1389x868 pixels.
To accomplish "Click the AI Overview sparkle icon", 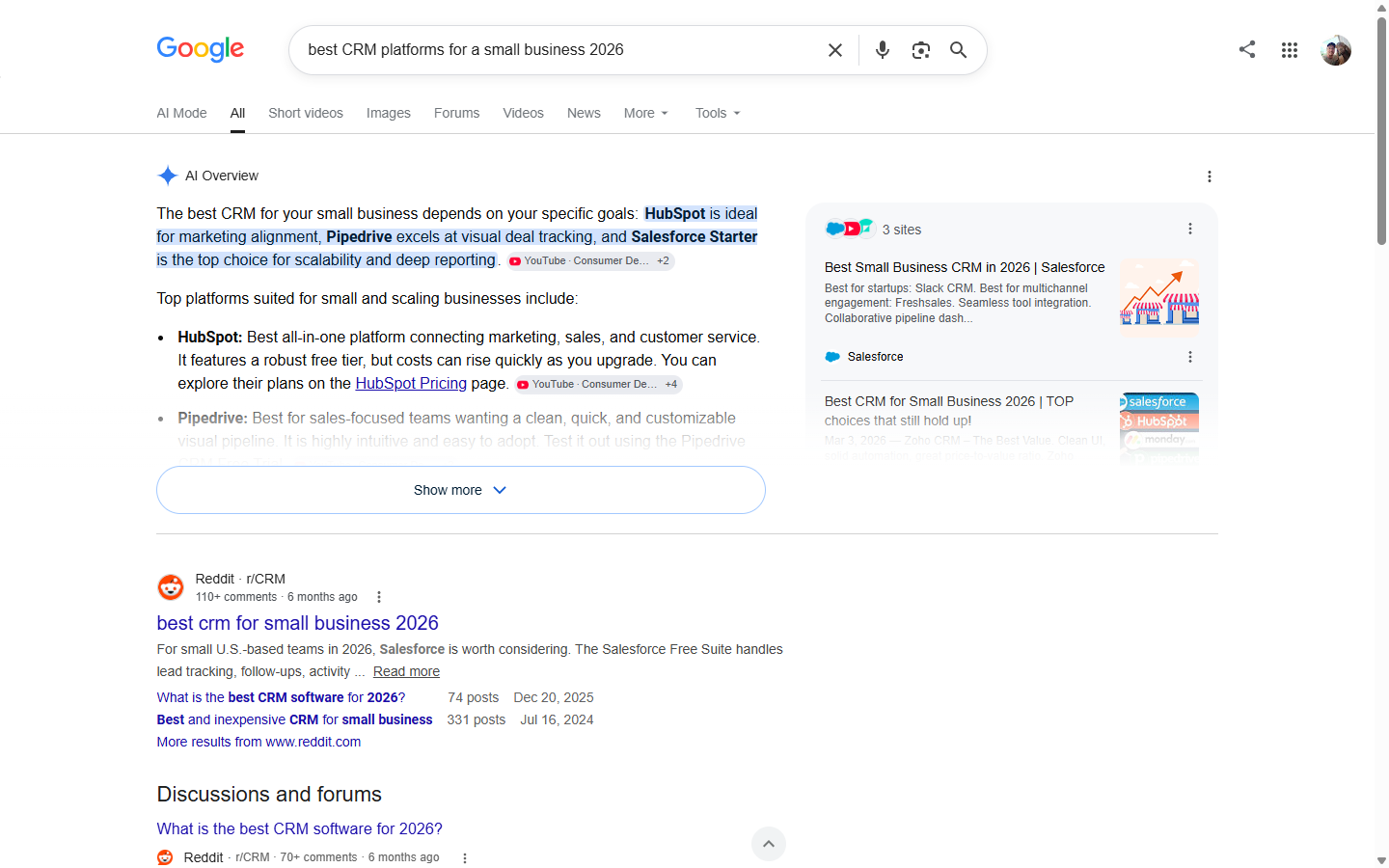I will 168,176.
